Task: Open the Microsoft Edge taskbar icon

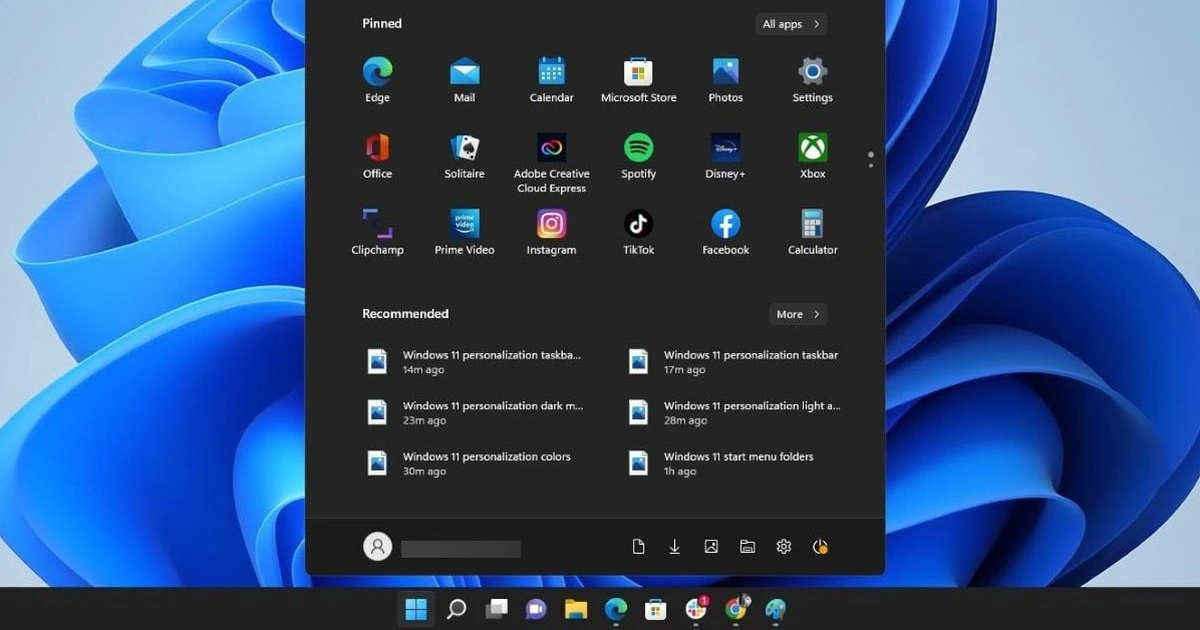Action: (615, 608)
